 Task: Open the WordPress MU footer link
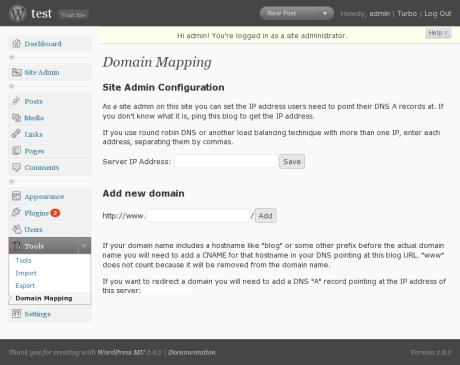coord(121,352)
